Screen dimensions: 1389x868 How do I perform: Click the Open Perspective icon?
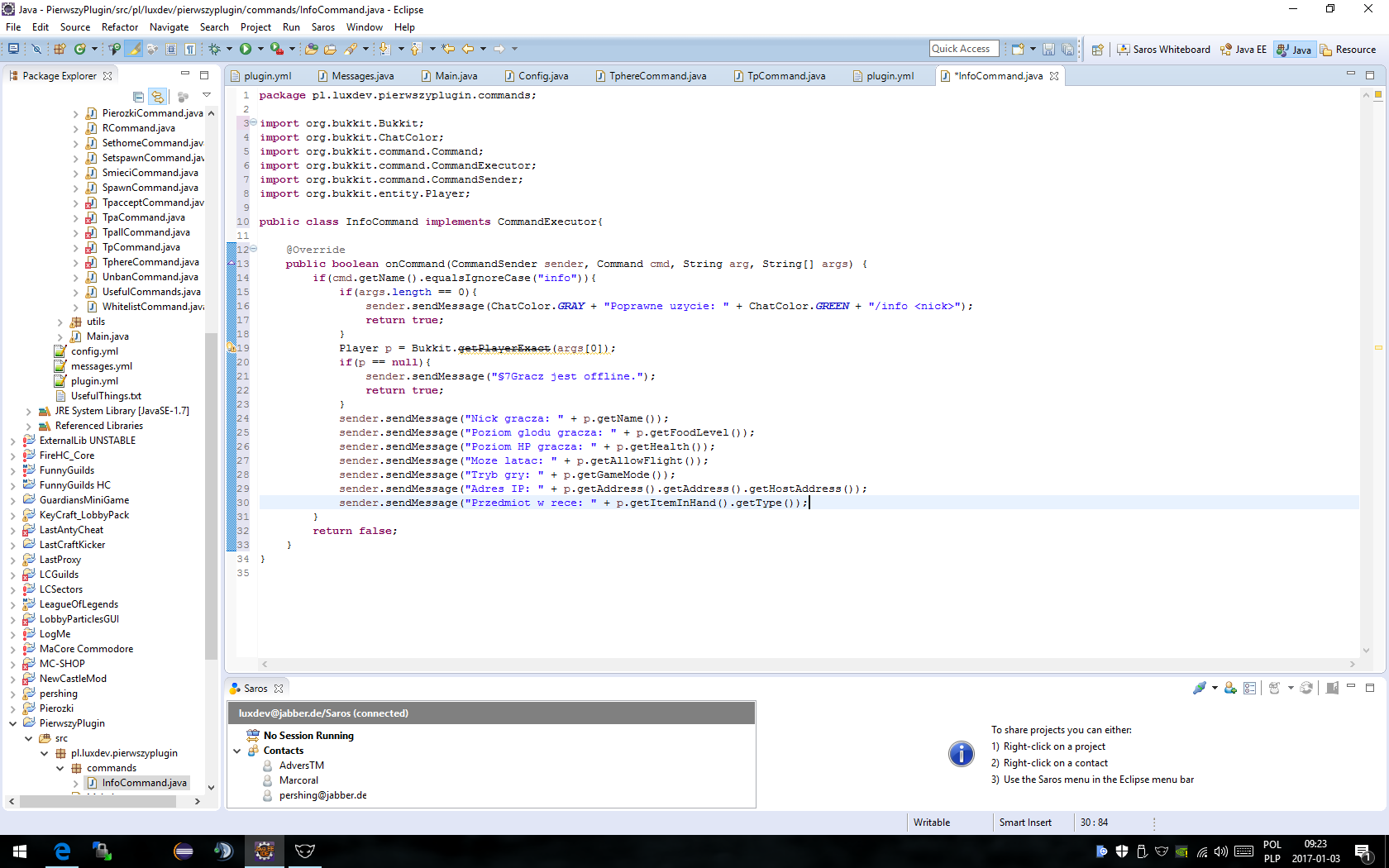pos(1097,50)
